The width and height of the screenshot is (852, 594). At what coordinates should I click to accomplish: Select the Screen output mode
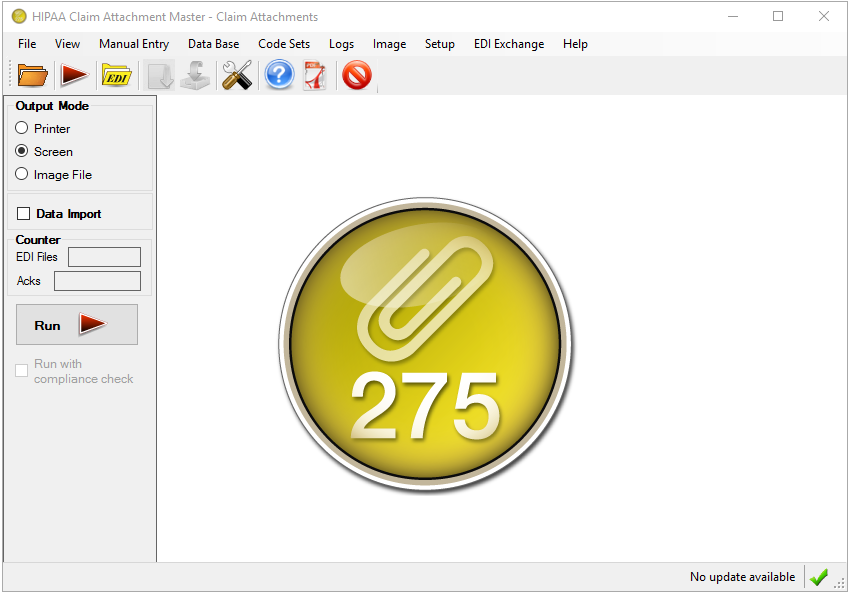pos(22,151)
